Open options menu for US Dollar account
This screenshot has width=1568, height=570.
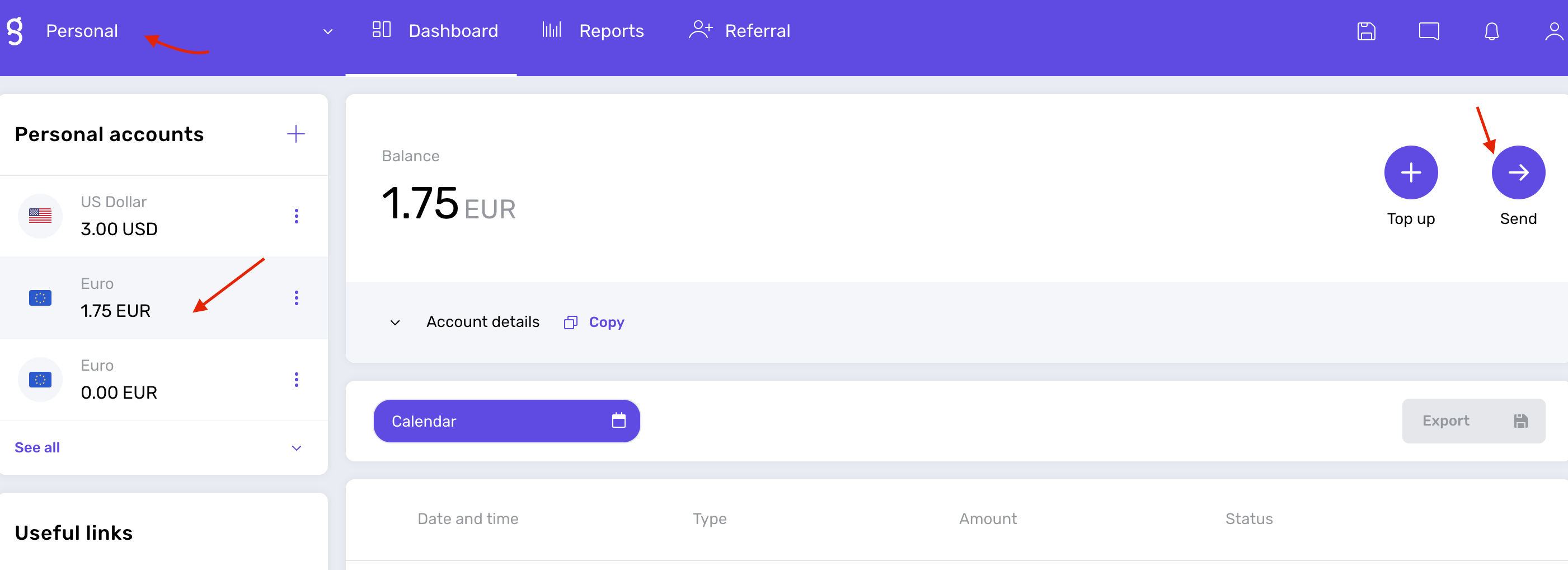pyautogui.click(x=297, y=216)
